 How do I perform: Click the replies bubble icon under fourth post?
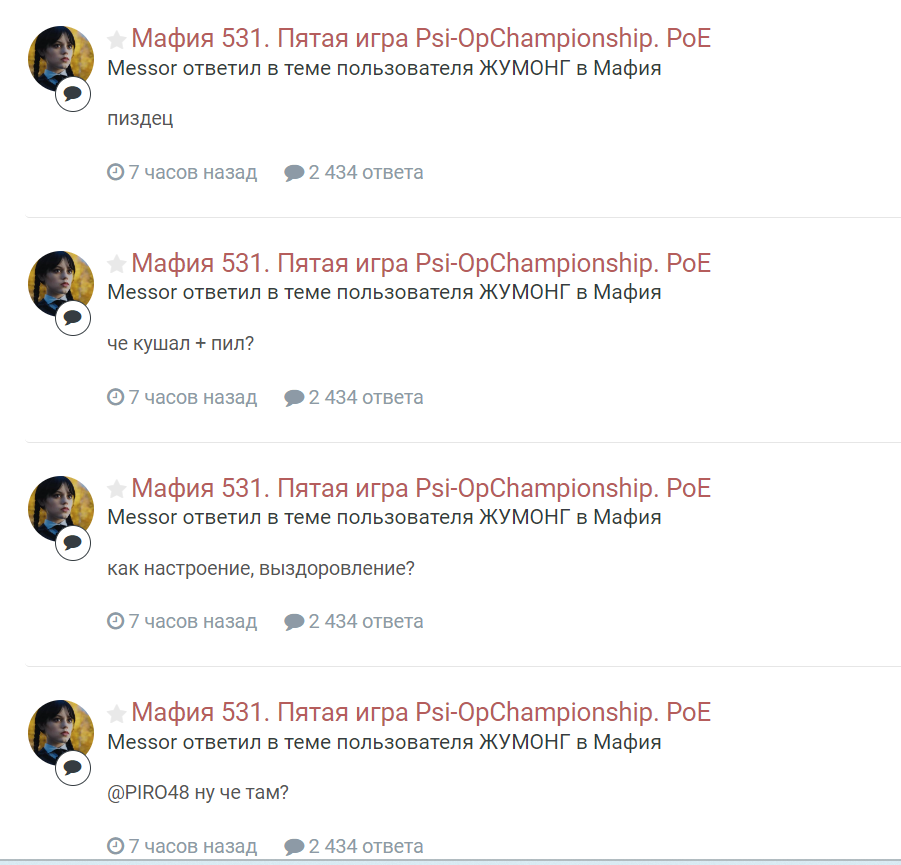(x=294, y=847)
